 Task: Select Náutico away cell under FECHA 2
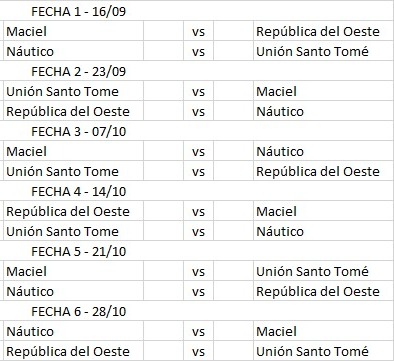(323, 111)
